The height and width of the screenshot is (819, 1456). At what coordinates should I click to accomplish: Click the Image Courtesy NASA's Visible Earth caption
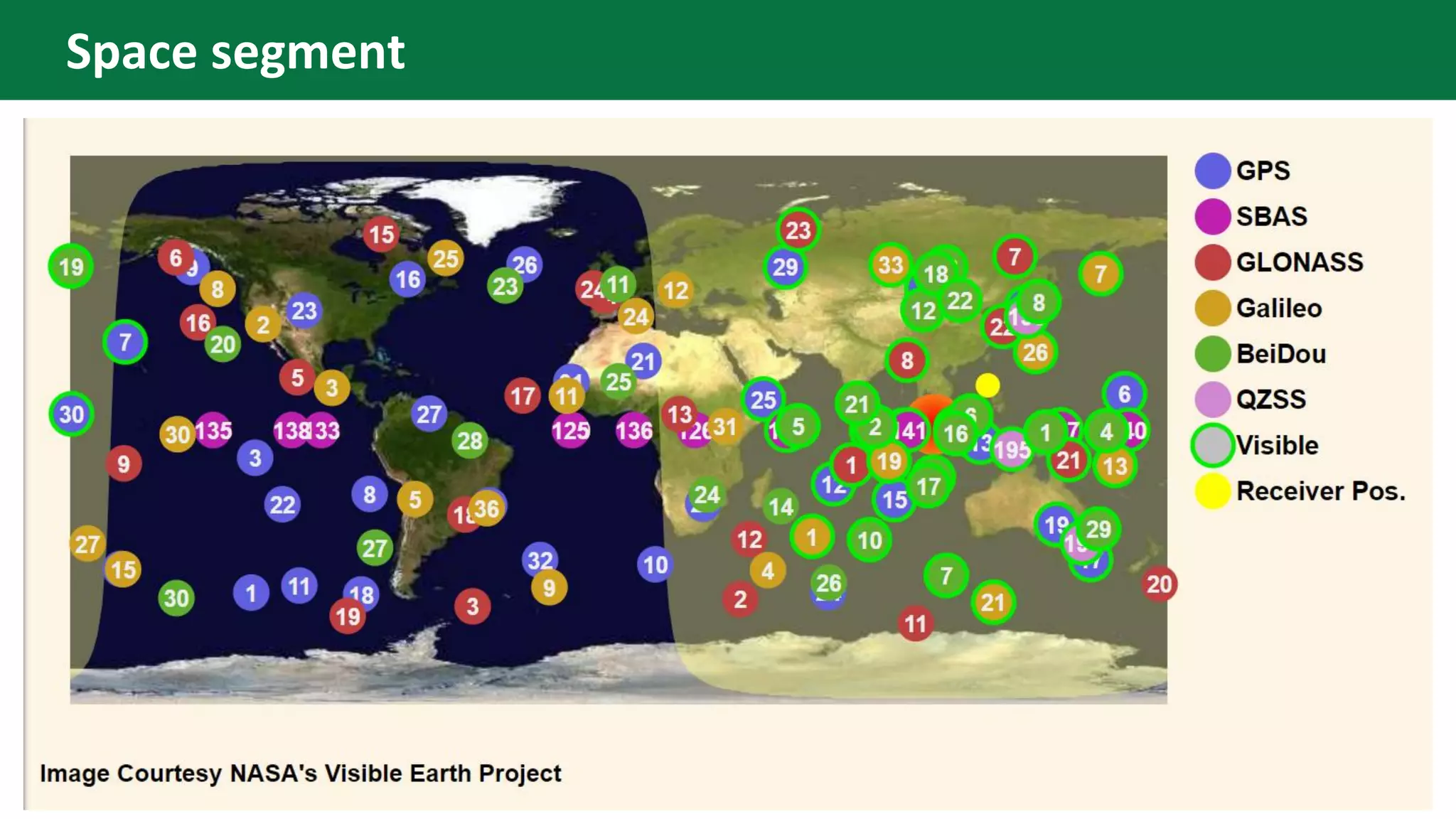tap(300, 773)
